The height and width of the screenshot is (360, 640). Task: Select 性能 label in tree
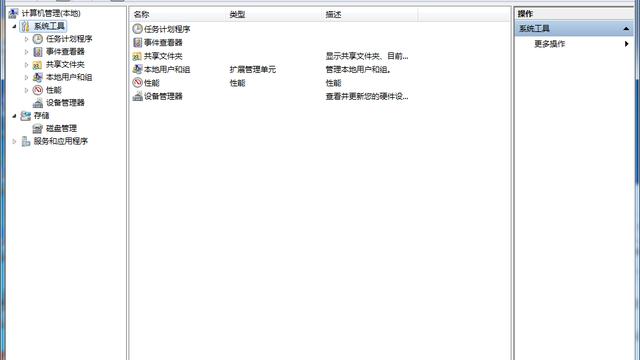click(x=53, y=90)
